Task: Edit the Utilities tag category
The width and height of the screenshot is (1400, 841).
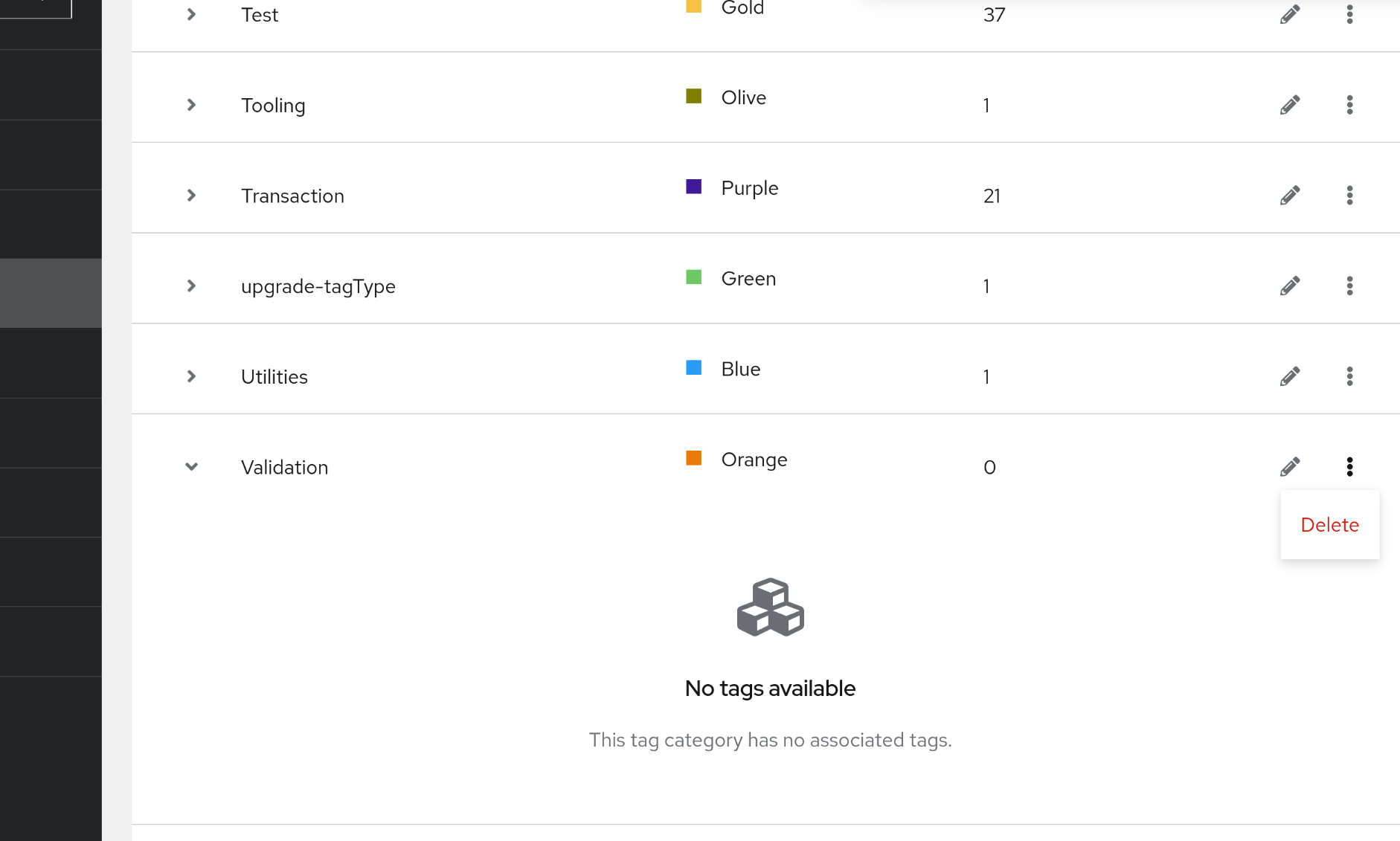Action: click(x=1290, y=376)
